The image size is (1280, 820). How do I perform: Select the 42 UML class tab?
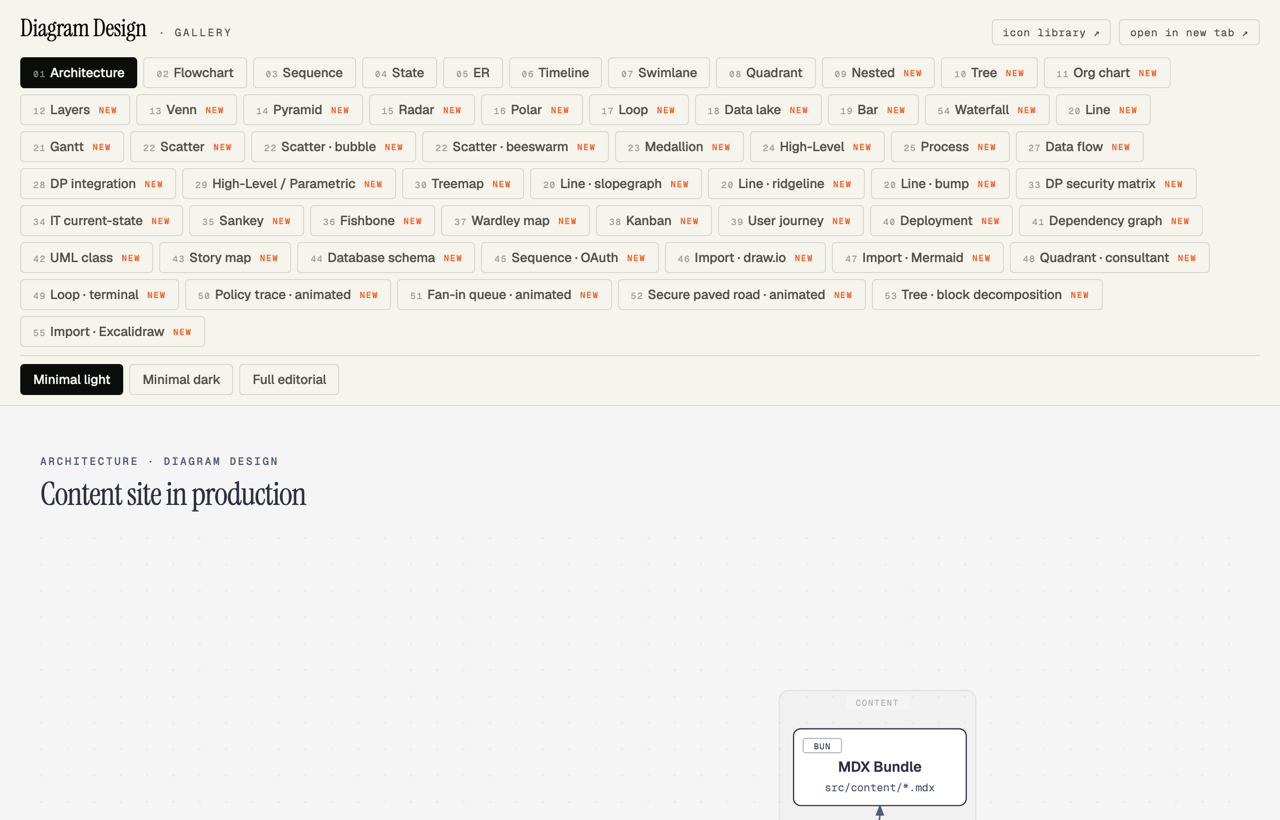coord(87,258)
